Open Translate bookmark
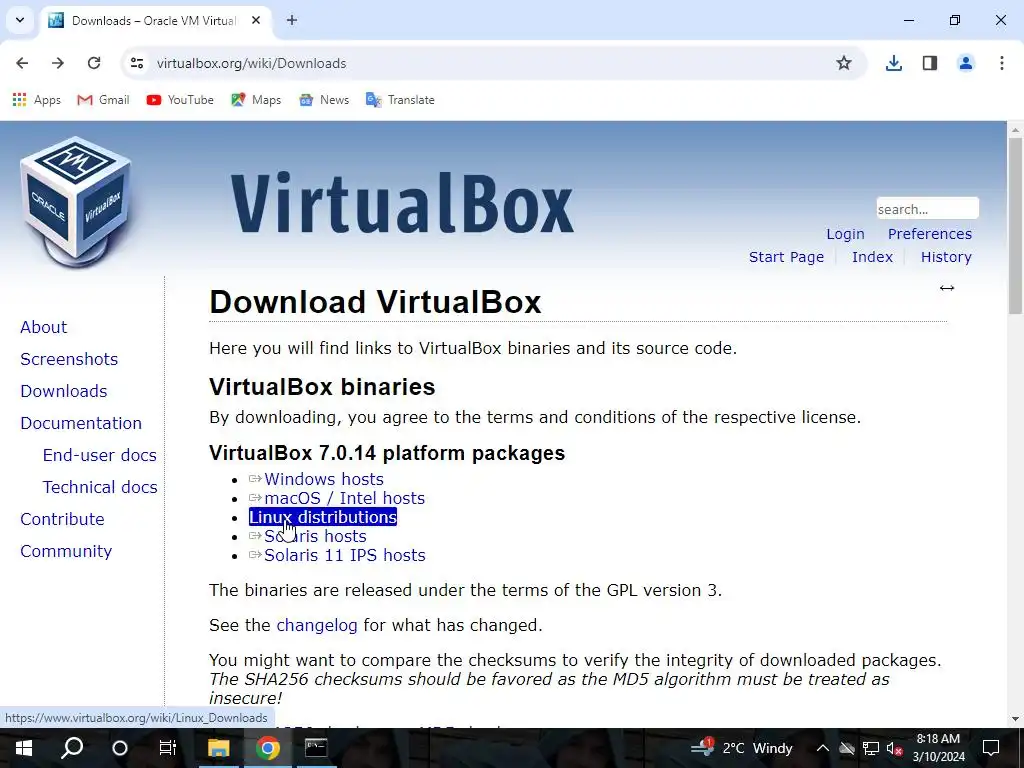Screen dimensions: 1024x768 click(400, 100)
